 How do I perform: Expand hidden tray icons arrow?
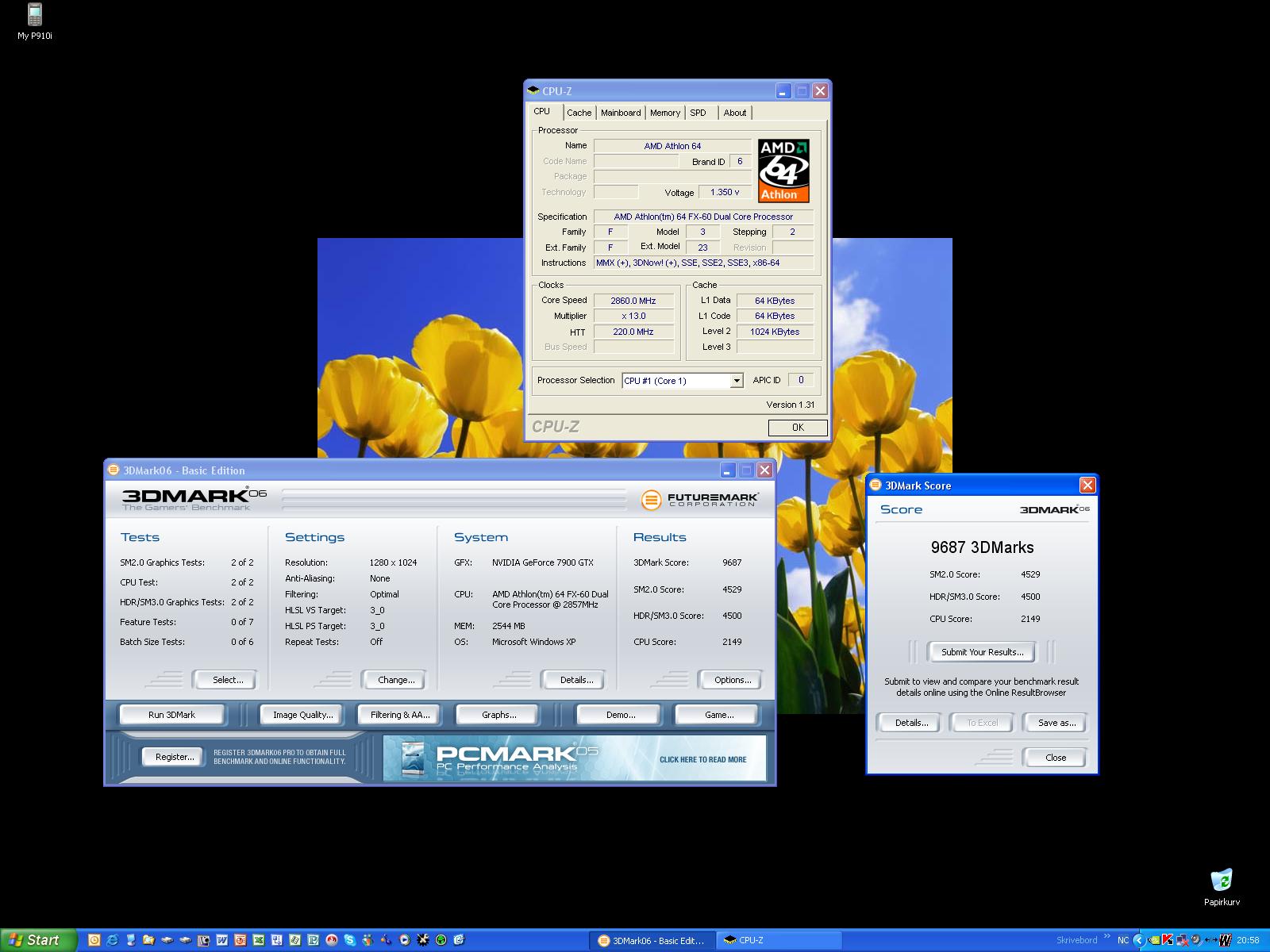[1139, 940]
